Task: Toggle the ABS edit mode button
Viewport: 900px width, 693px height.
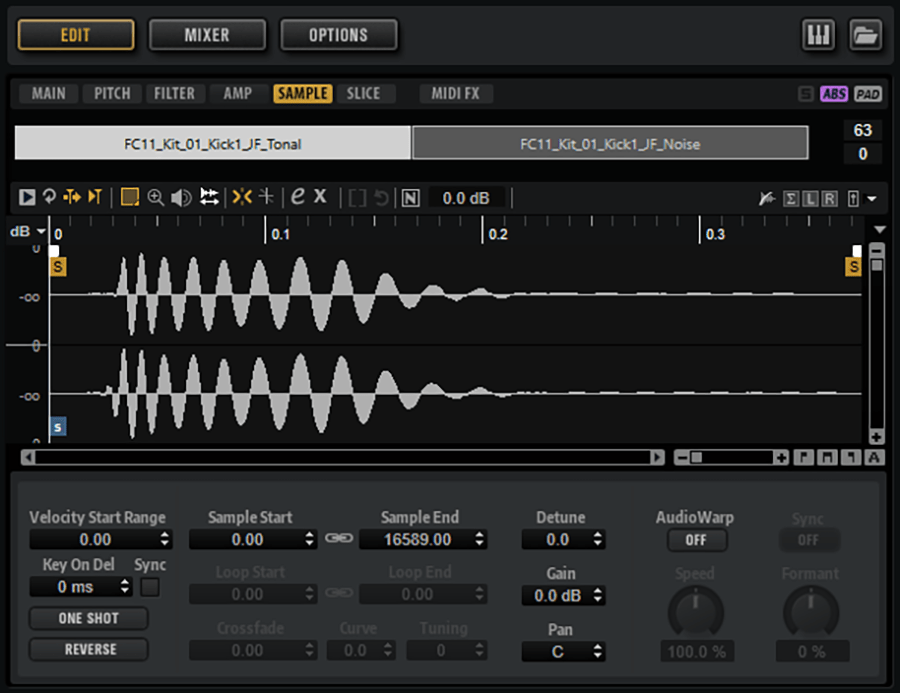Action: tap(834, 94)
